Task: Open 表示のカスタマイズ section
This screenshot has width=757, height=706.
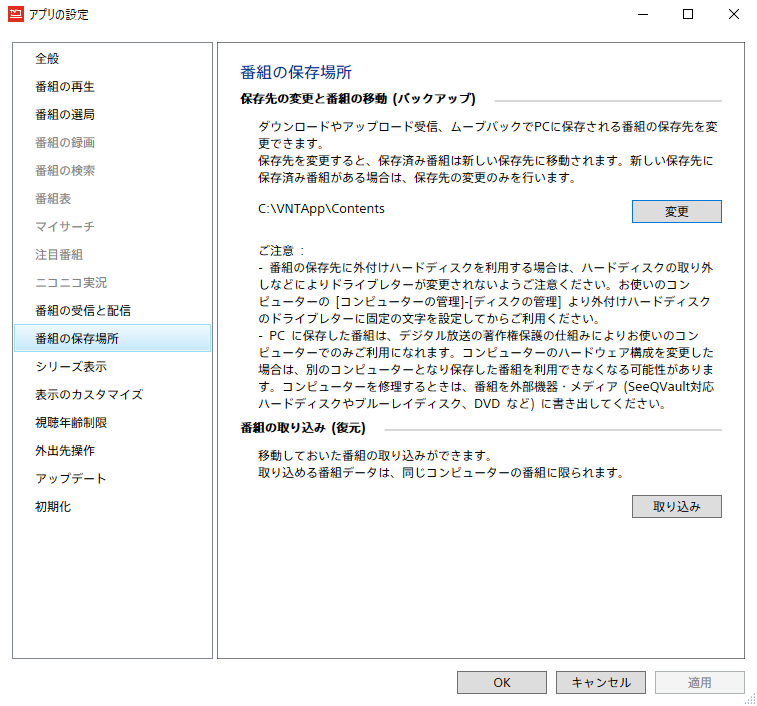Action: [89, 395]
